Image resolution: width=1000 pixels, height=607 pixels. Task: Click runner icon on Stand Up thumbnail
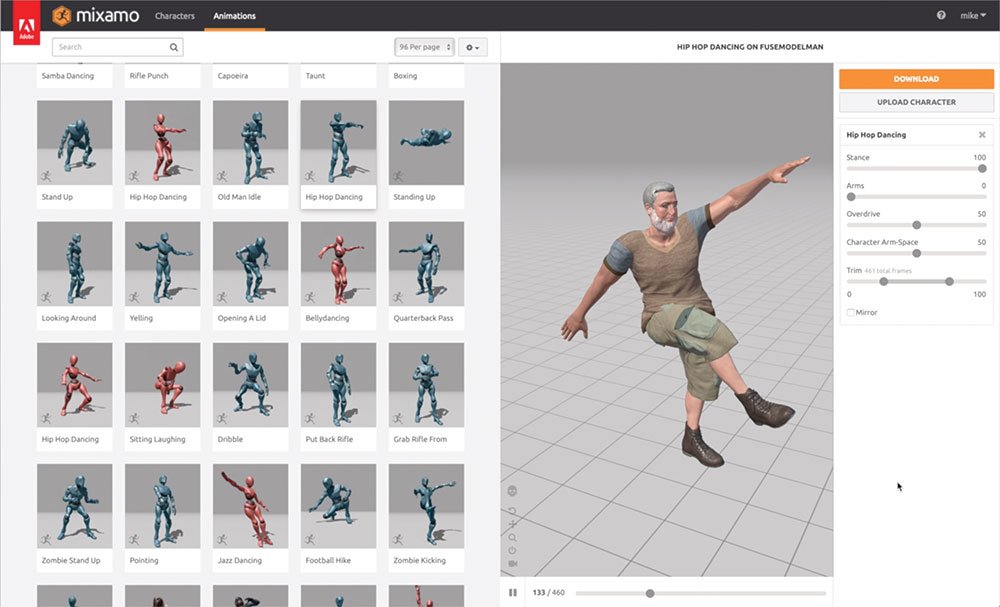click(46, 176)
